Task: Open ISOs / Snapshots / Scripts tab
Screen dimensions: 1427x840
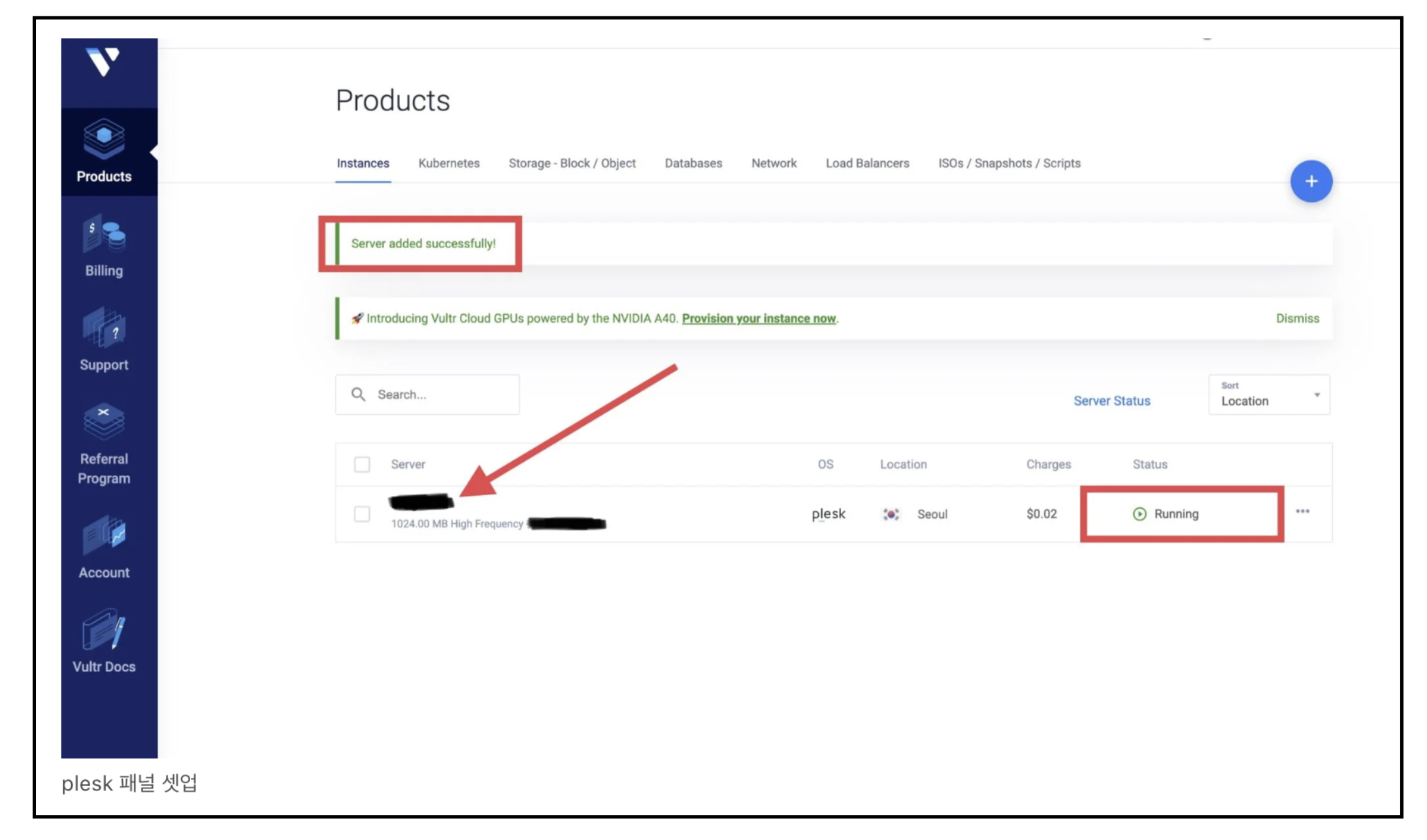Action: click(x=1009, y=163)
